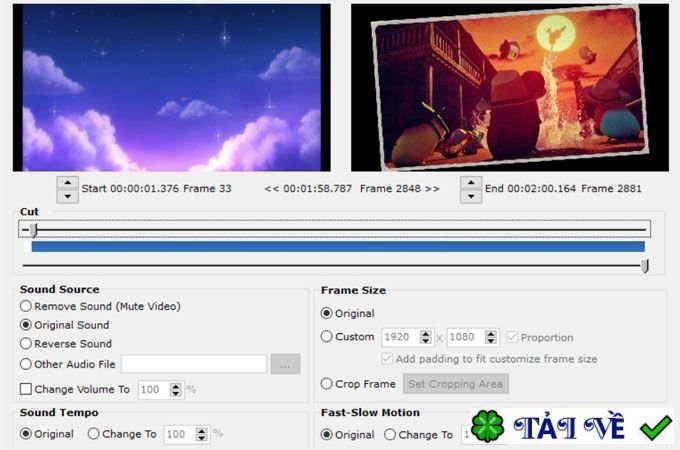Click the start frame preview thumbnail
Viewport: 680px width, 450px height.
click(172, 88)
